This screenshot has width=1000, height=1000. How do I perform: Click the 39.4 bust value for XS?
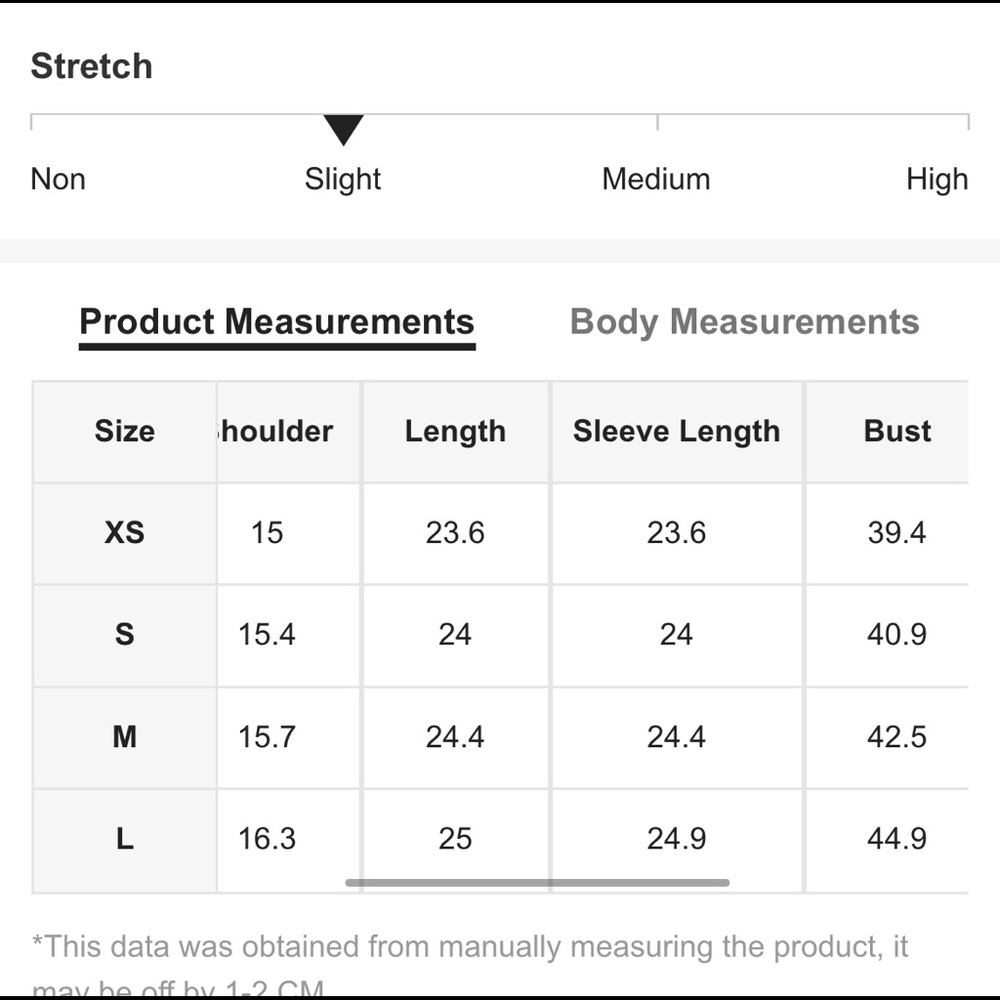coord(897,533)
